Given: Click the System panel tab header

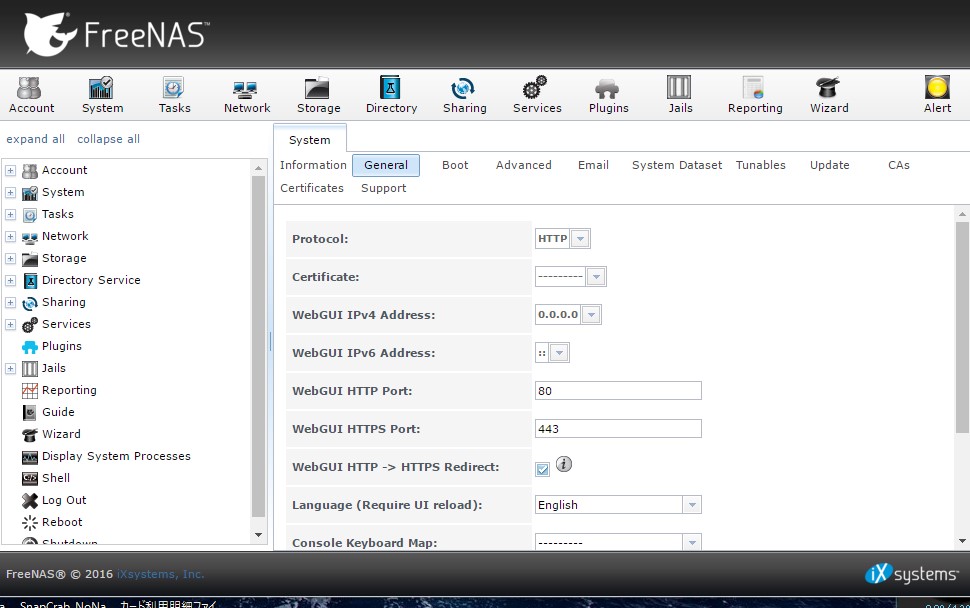Looking at the screenshot, I should (x=310, y=140).
